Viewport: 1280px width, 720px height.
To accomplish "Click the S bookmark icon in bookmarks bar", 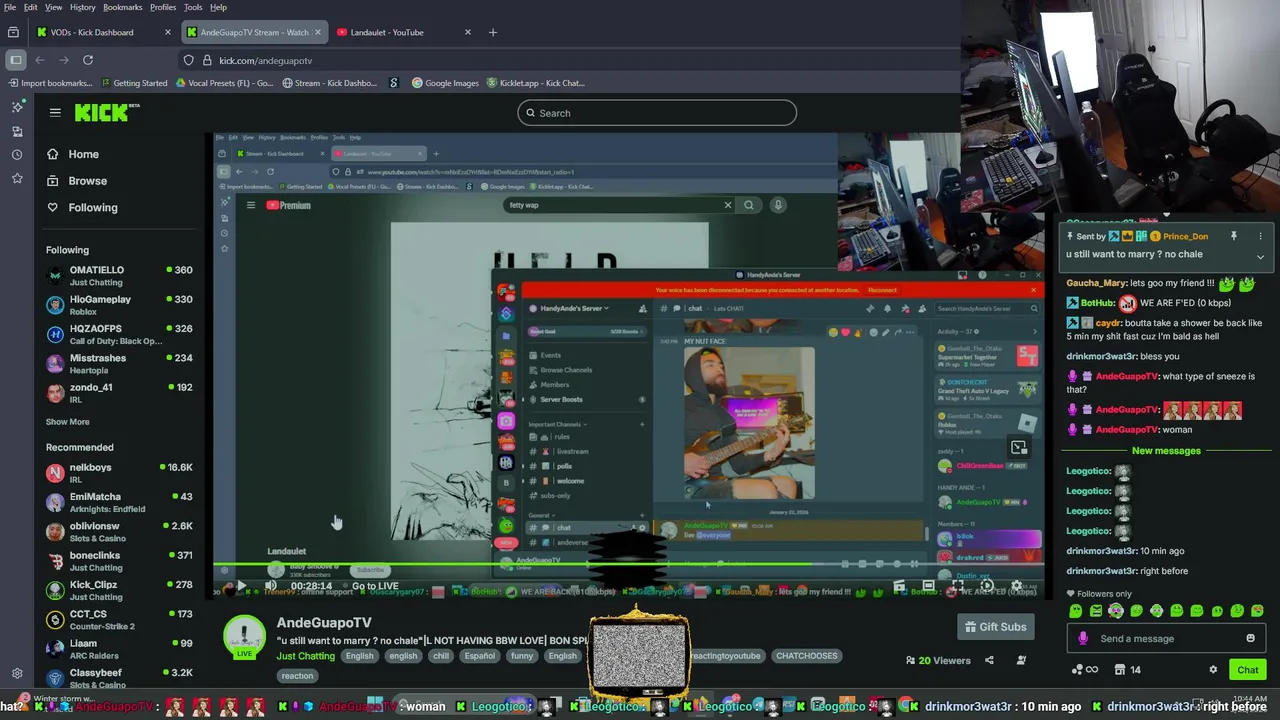I will [393, 83].
